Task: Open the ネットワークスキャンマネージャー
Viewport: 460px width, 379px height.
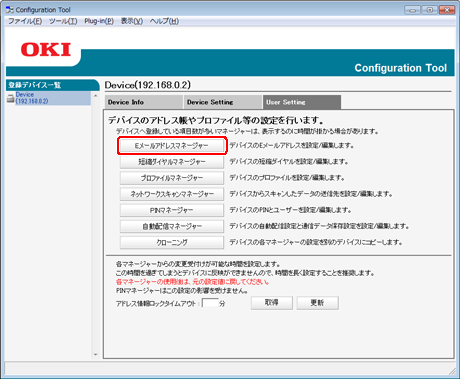Action: [x=172, y=194]
